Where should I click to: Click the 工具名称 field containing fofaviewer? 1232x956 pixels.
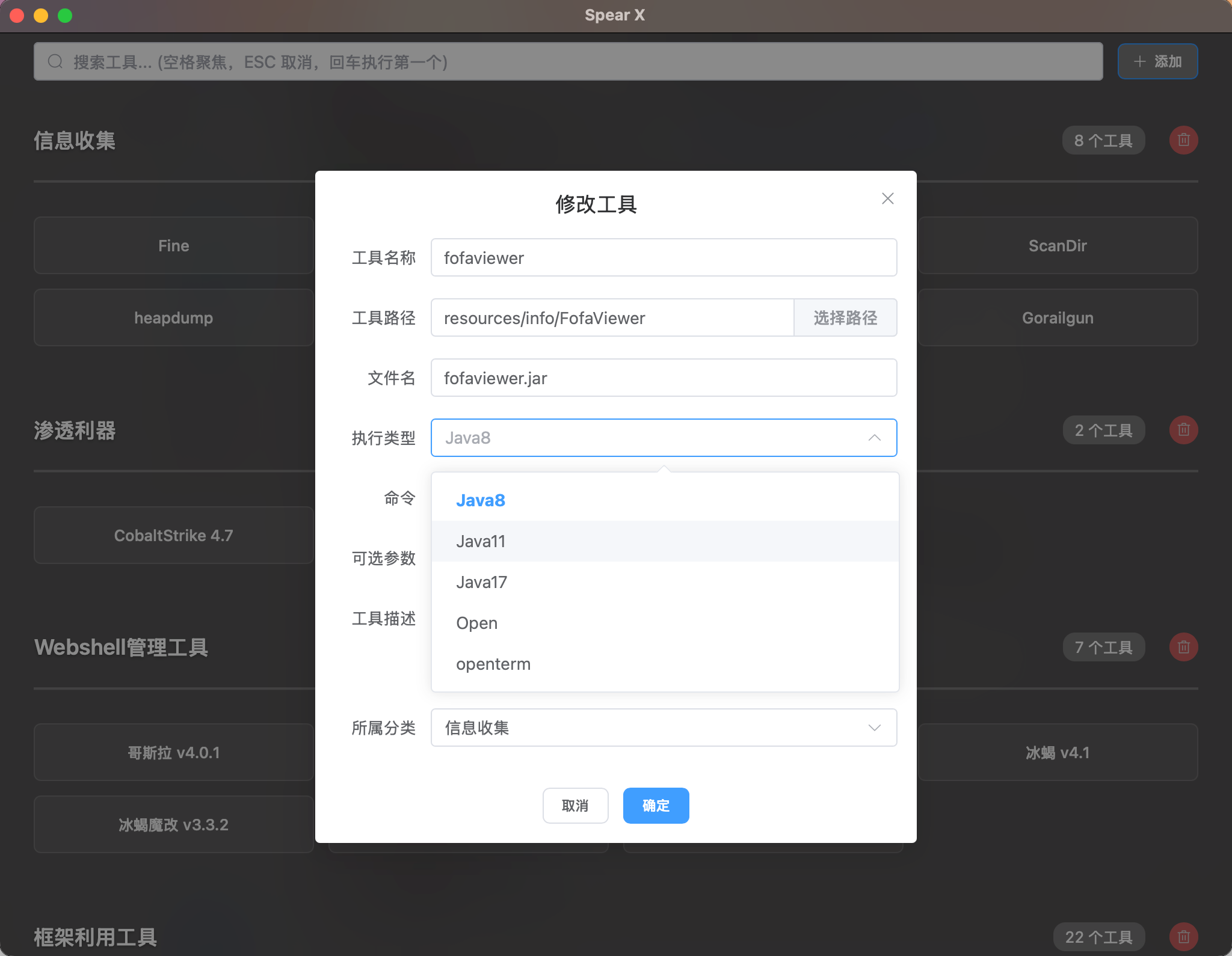coord(662,257)
